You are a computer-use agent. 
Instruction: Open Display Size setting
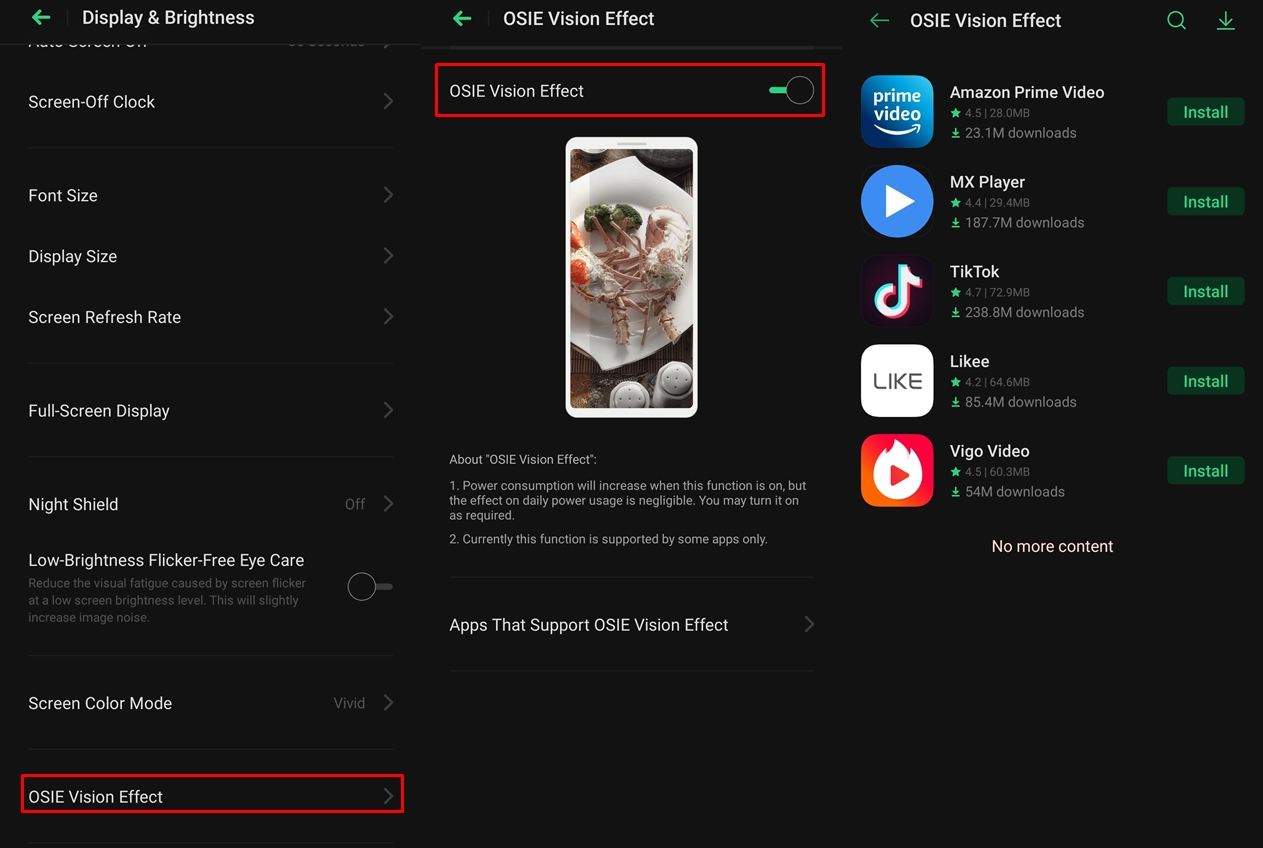click(x=211, y=256)
